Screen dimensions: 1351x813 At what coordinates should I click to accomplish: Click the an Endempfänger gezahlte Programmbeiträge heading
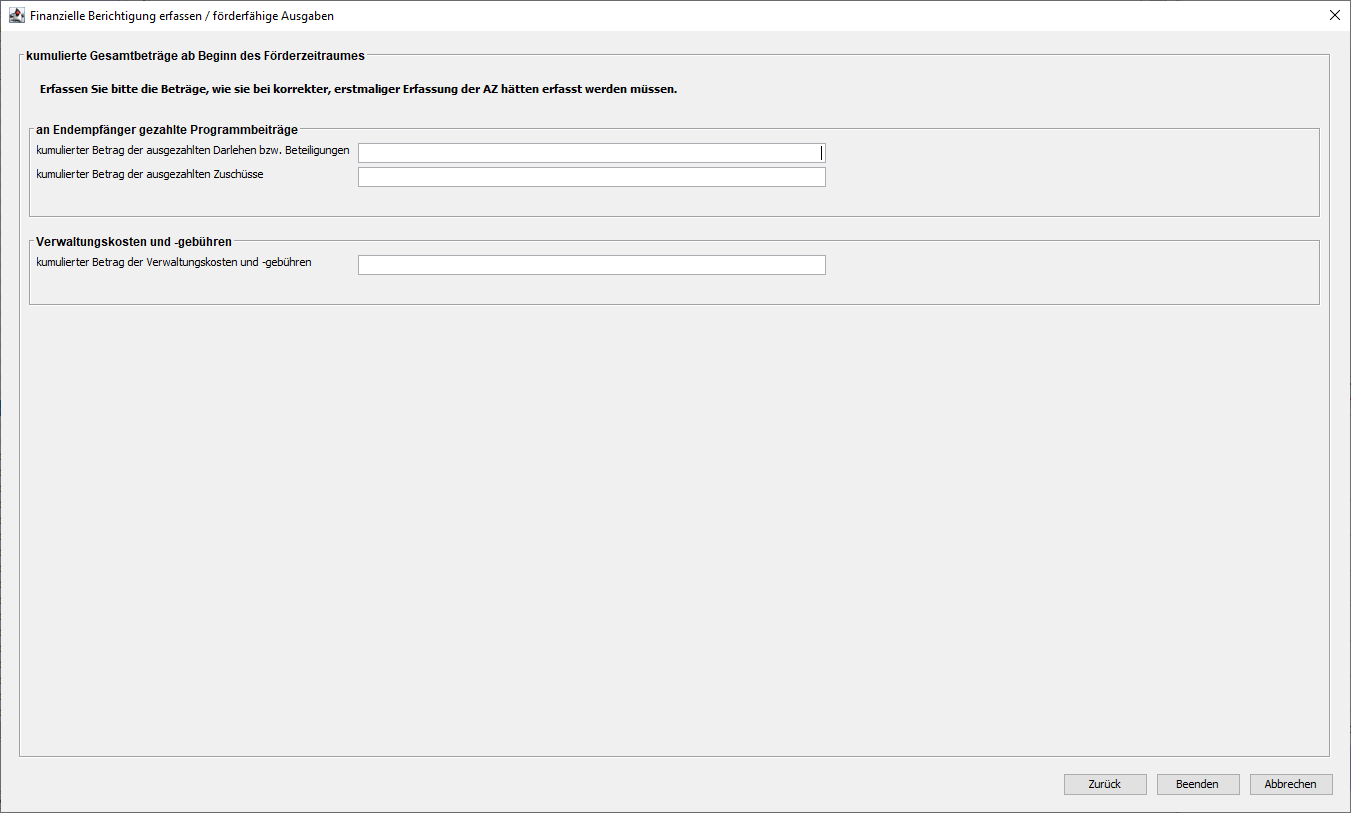tap(167, 129)
